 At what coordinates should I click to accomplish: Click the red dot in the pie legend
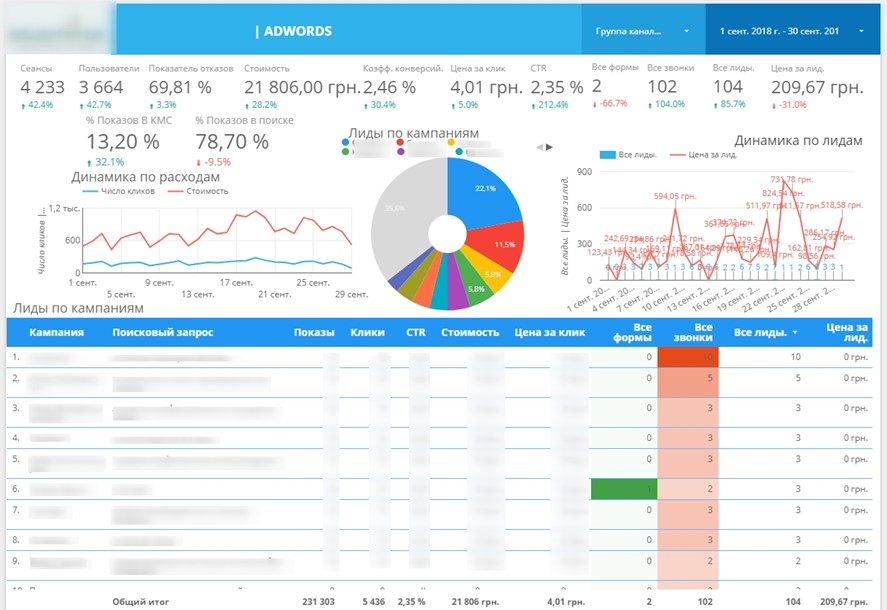[401, 142]
